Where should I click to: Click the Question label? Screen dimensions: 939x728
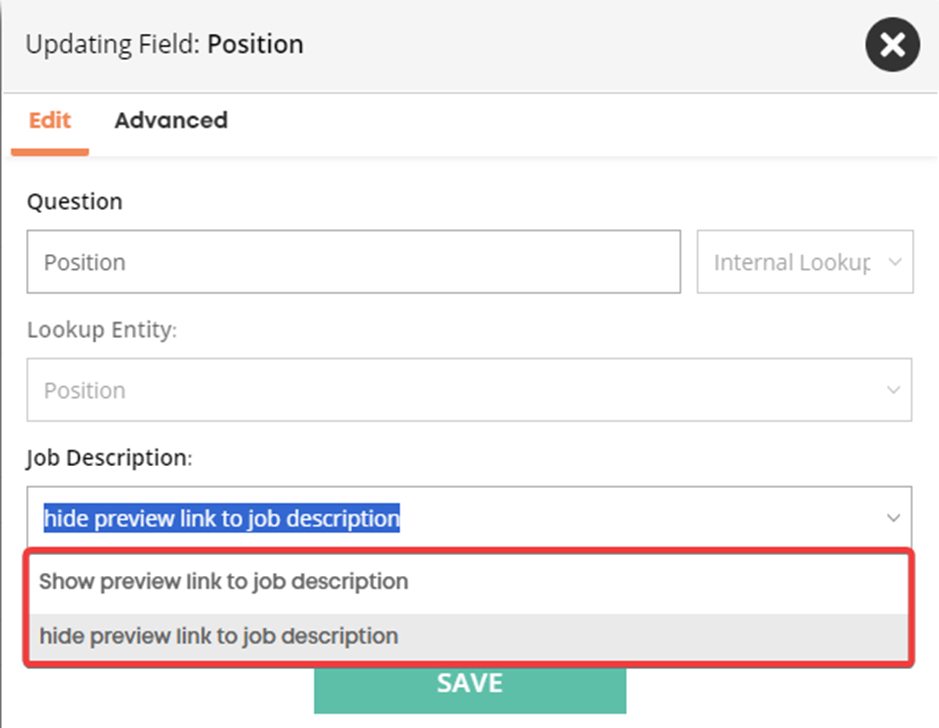[75, 201]
